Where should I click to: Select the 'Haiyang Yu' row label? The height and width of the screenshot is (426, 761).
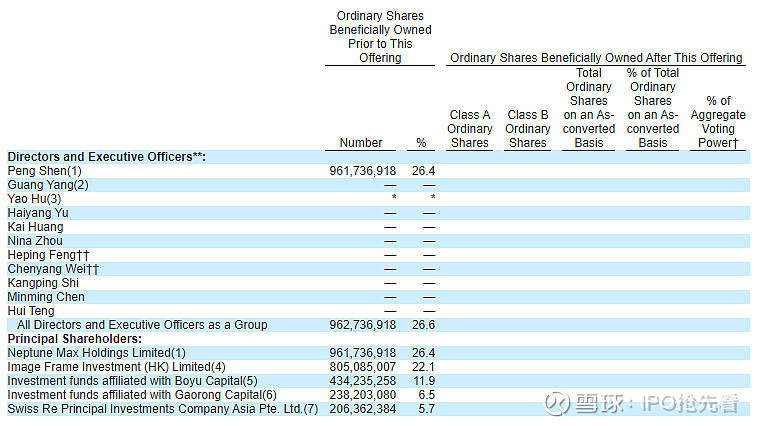(38, 213)
